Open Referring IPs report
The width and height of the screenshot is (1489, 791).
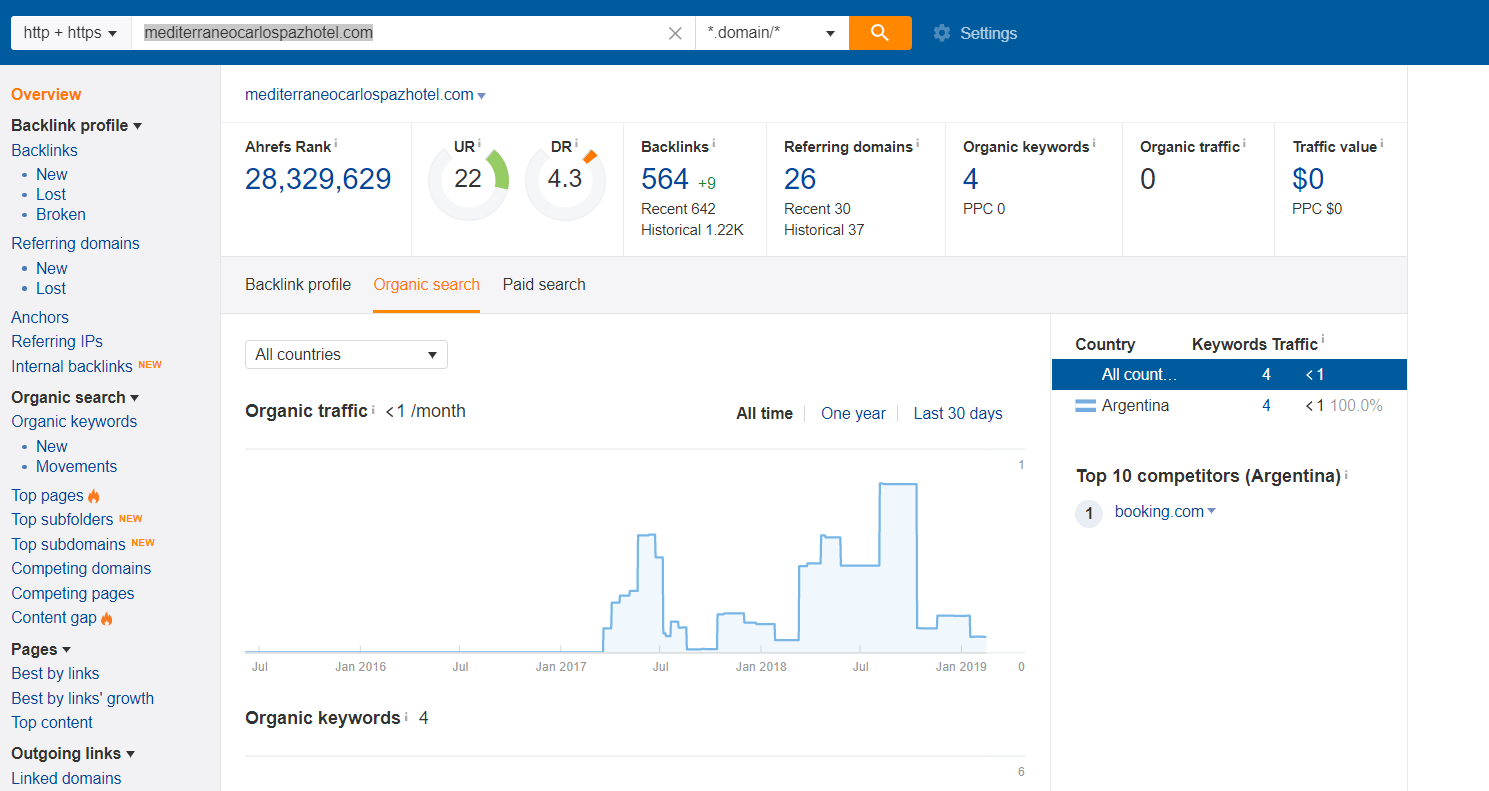[x=57, y=342]
